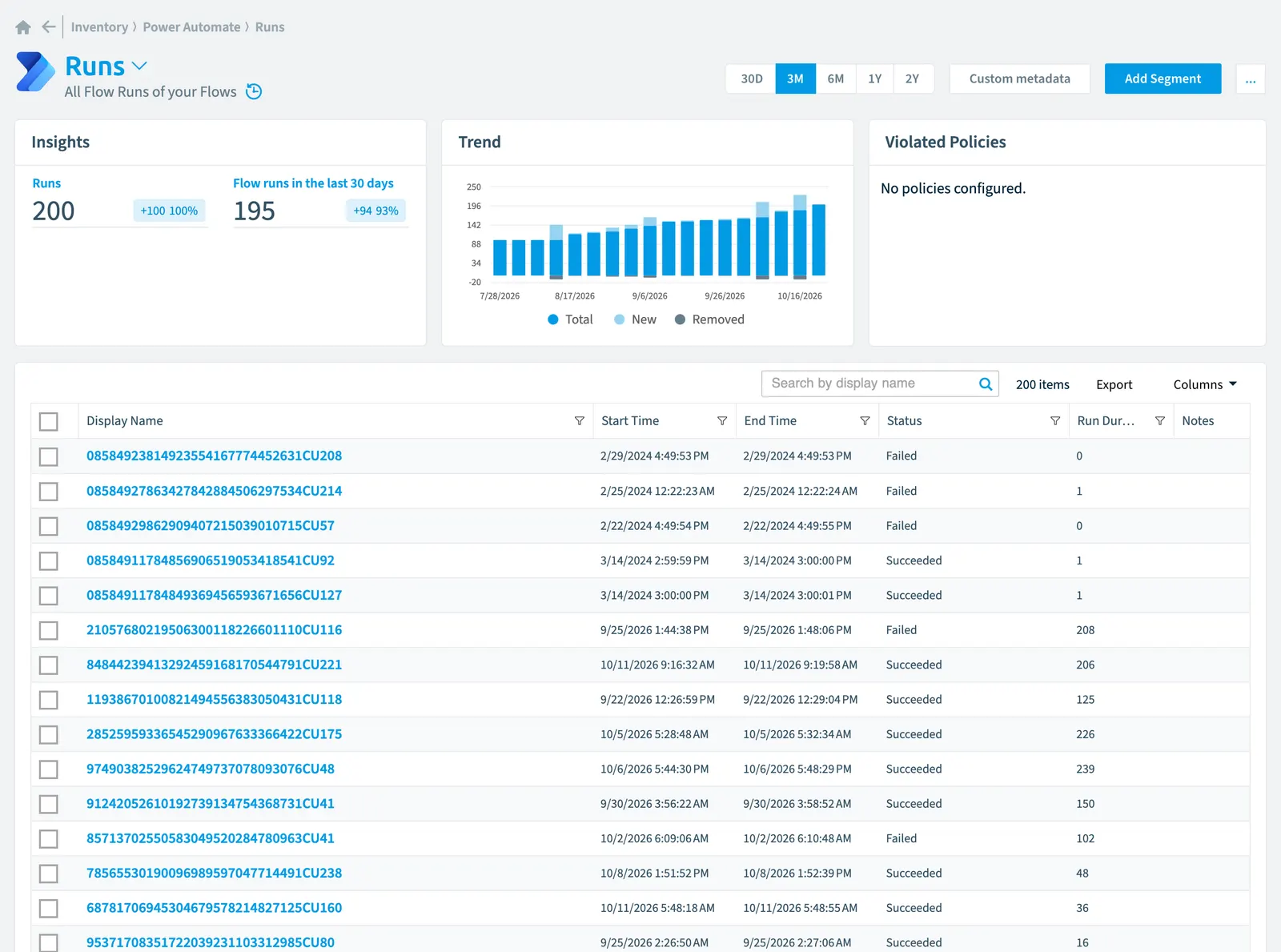Go to the home page icon
Viewport: 1281px width, 952px height.
(23, 27)
